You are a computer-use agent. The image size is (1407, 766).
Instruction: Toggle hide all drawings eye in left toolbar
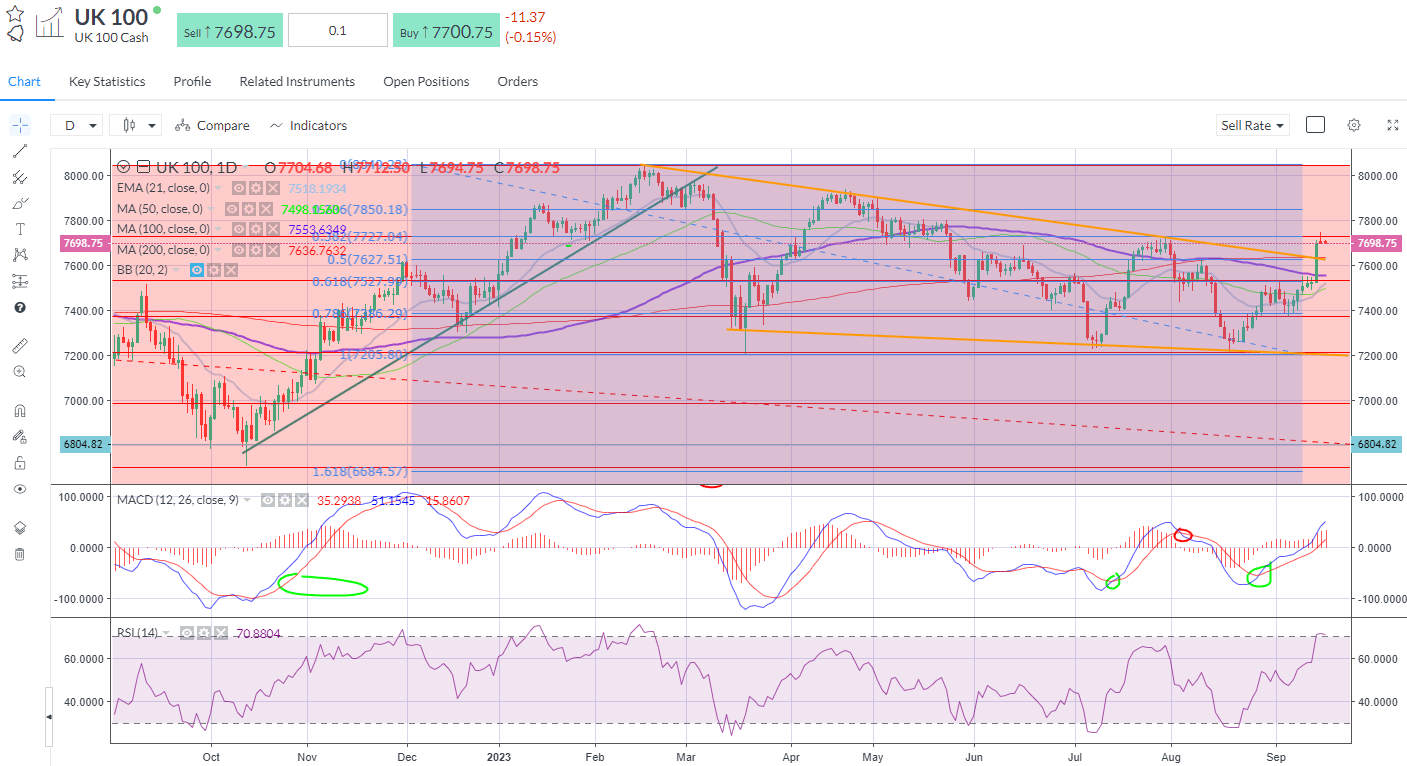[x=20, y=488]
